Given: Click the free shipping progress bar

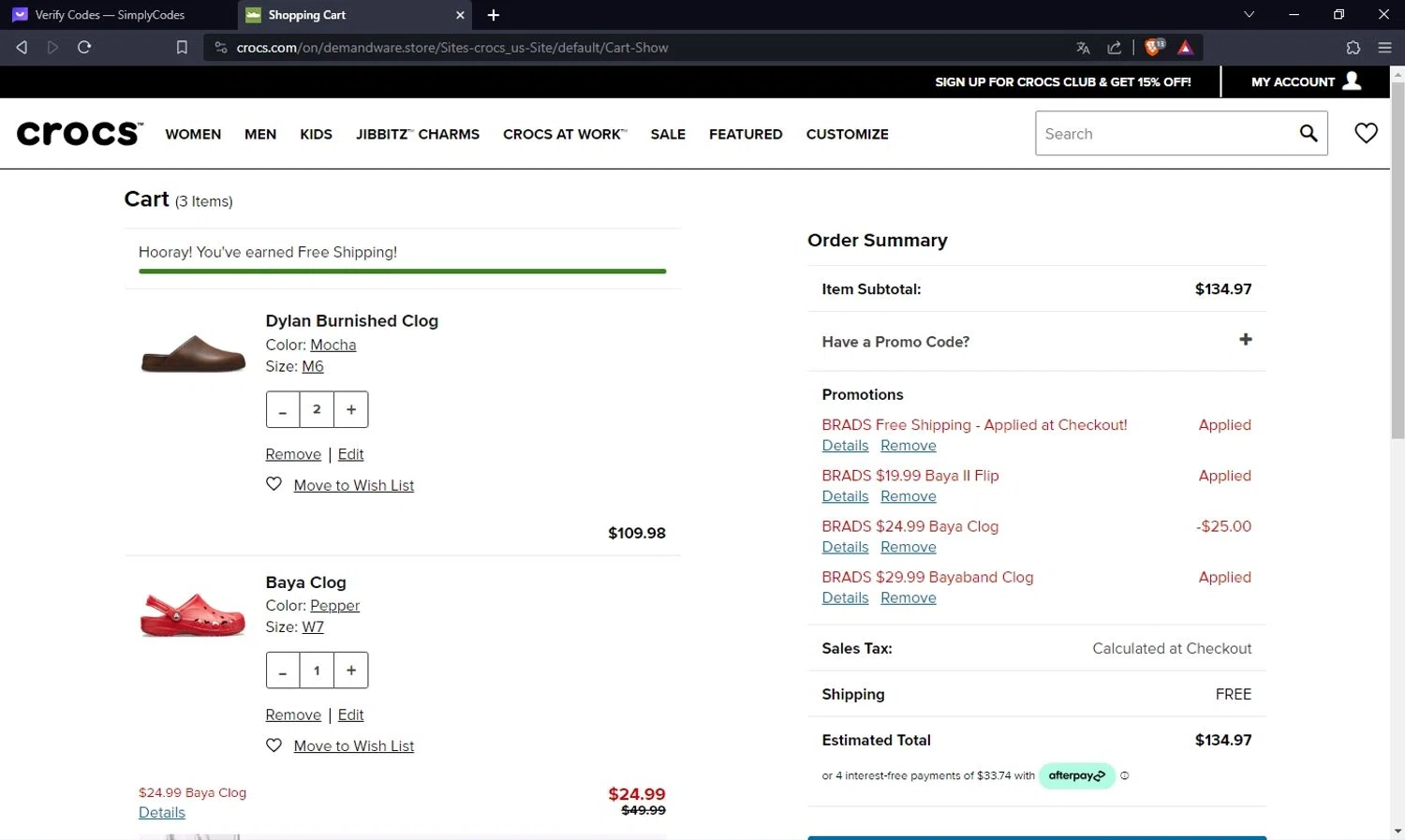Looking at the screenshot, I should pyautogui.click(x=402, y=272).
